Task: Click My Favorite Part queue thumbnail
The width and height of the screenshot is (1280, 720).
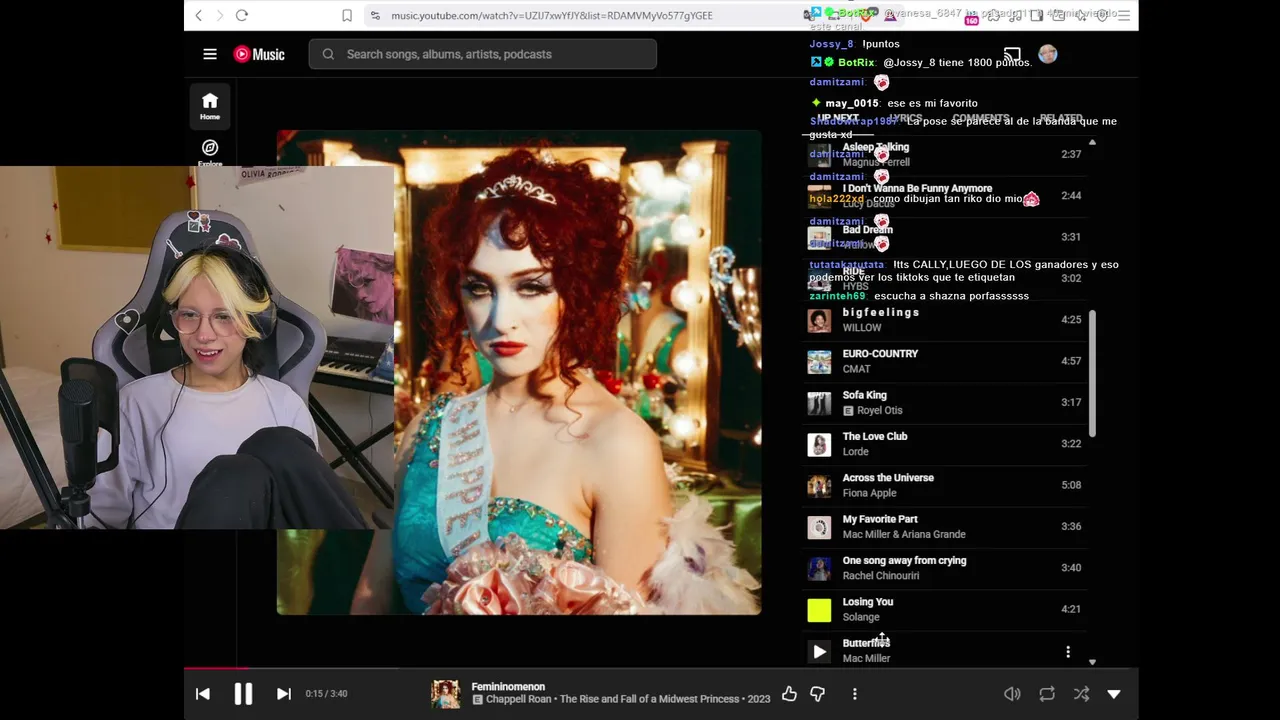Action: point(819,526)
